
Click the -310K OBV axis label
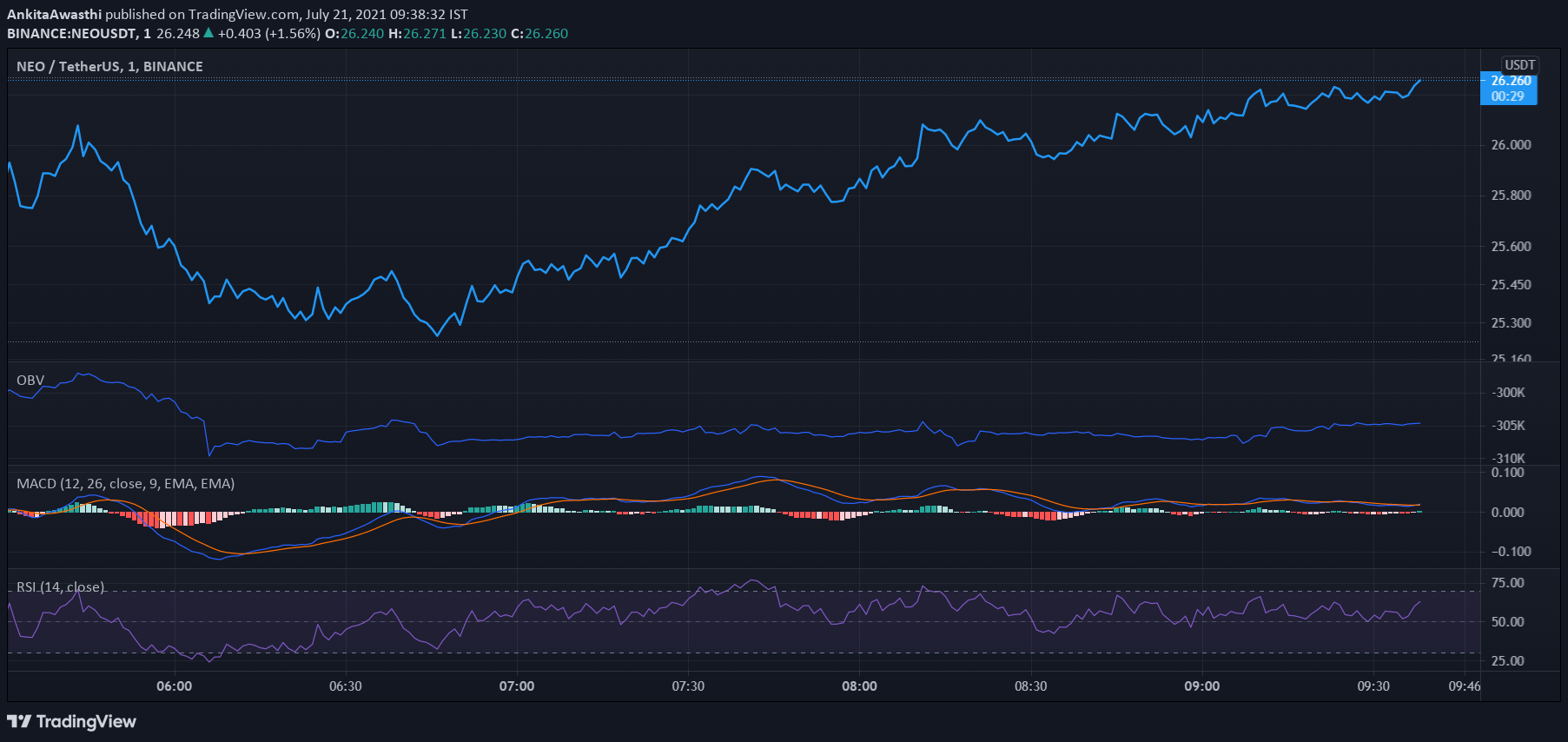(1509, 459)
